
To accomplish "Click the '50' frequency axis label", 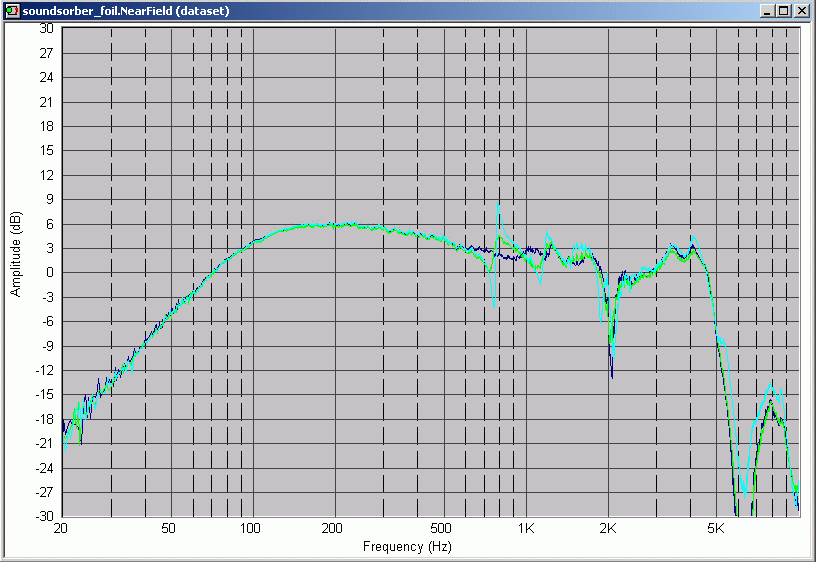I will 168,528.
